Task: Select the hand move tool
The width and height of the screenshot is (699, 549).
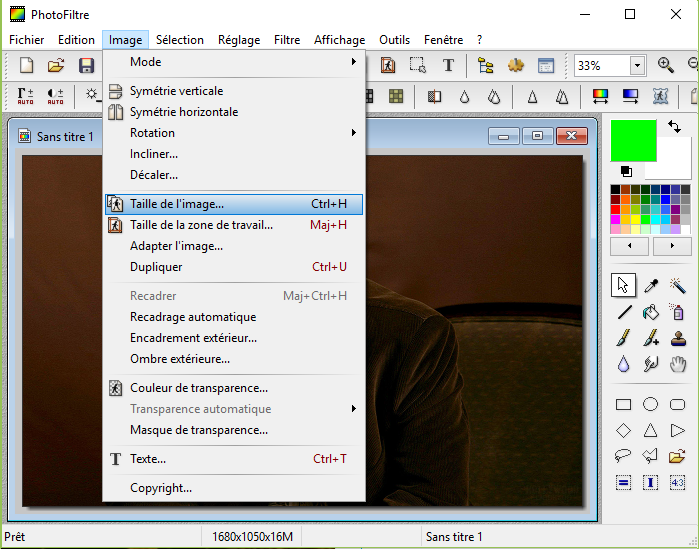Action: (678, 365)
